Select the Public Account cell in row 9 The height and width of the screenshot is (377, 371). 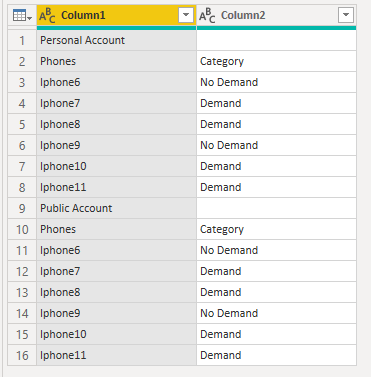point(116,208)
